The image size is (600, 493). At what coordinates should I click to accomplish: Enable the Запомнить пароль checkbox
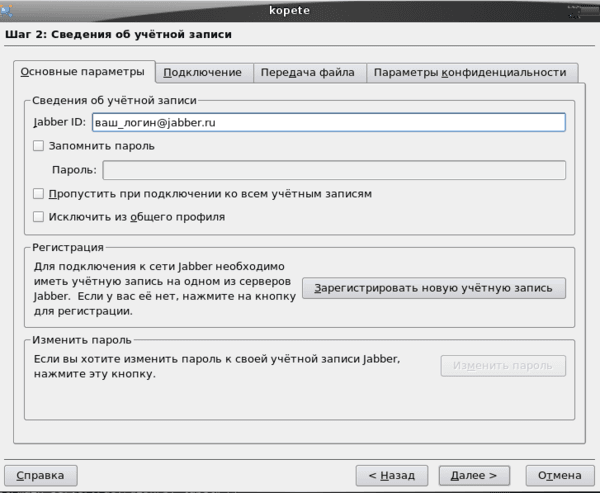(x=38, y=146)
